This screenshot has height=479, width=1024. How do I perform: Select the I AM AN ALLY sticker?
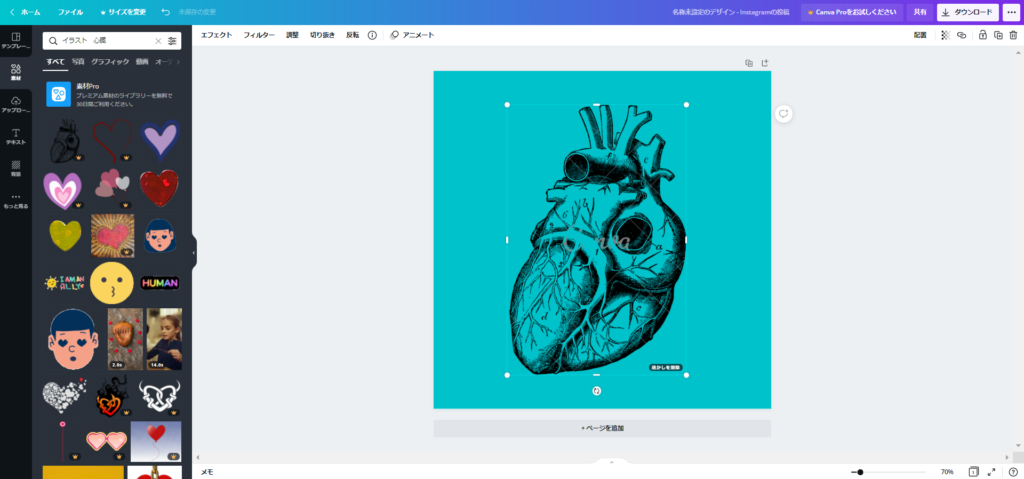click(x=64, y=282)
